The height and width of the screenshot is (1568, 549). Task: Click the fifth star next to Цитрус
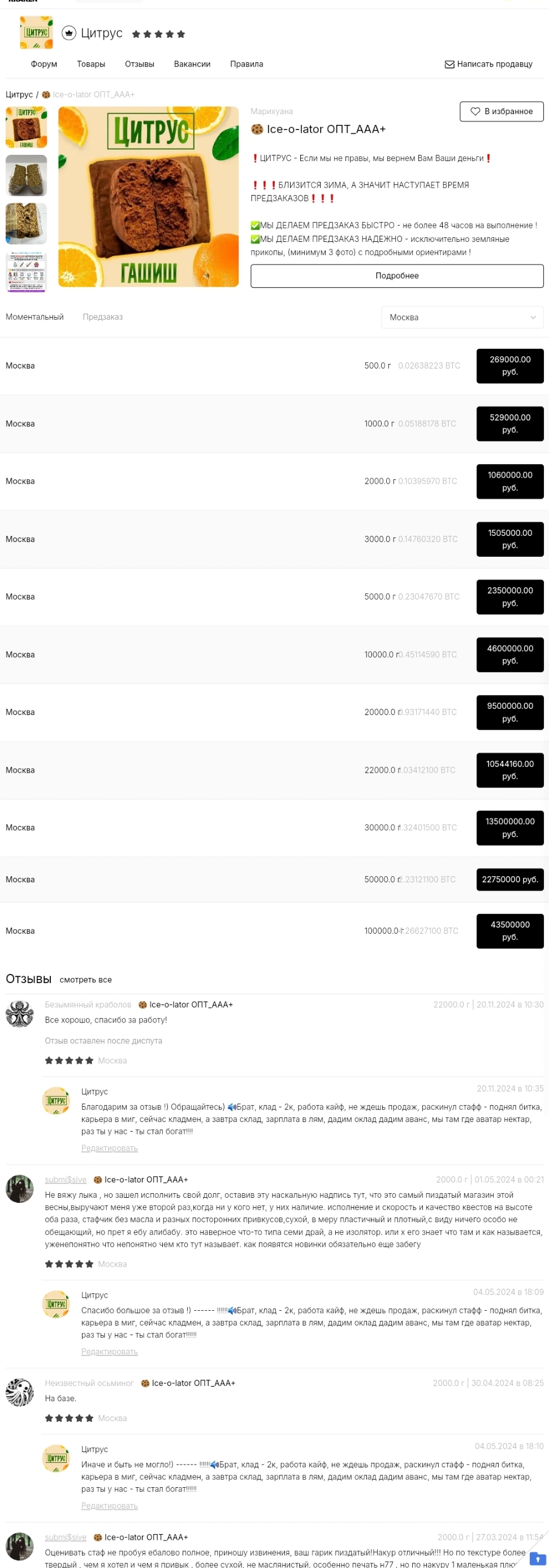[x=182, y=34]
